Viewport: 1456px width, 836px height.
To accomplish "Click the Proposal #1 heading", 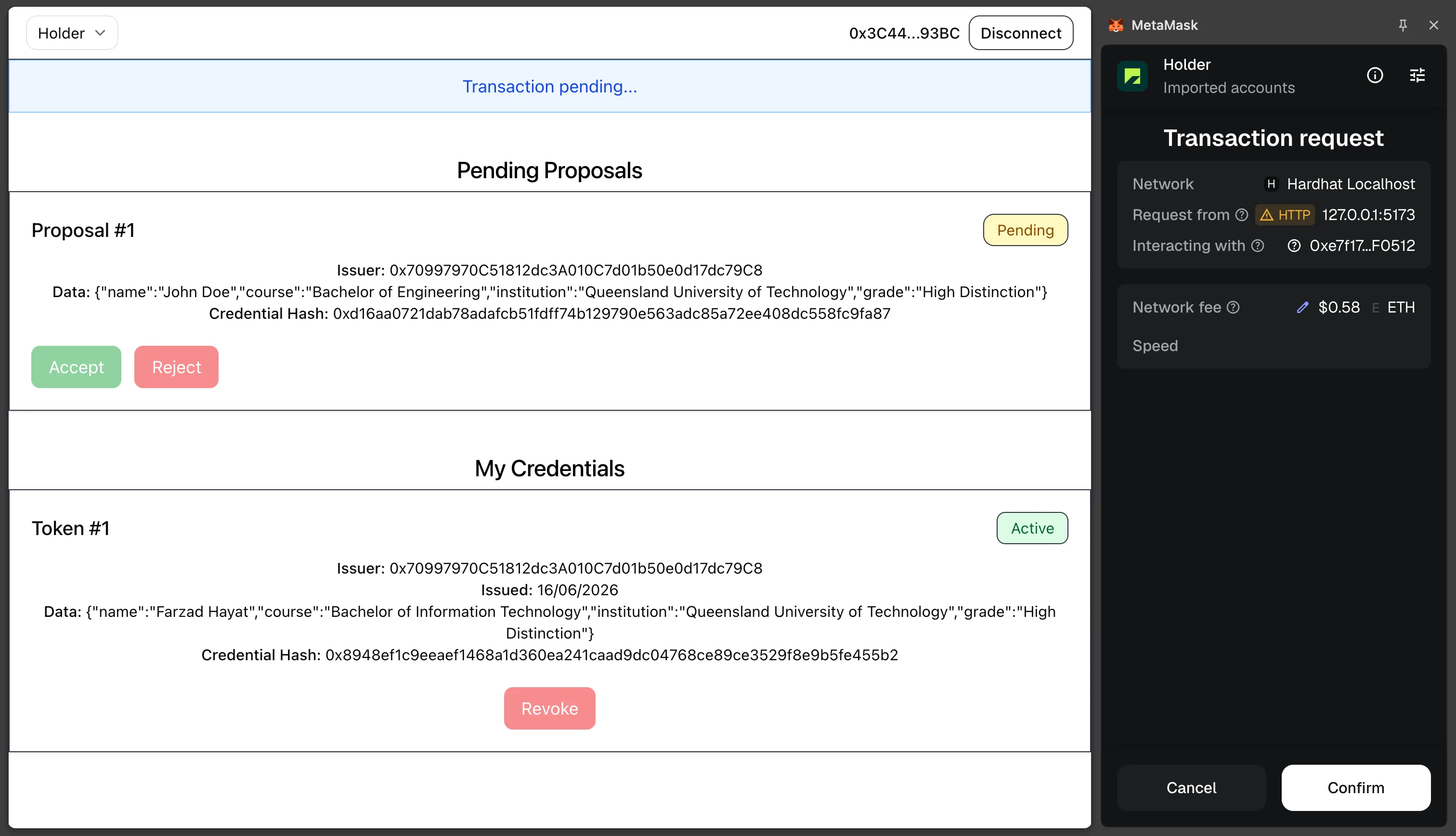I will [x=83, y=230].
